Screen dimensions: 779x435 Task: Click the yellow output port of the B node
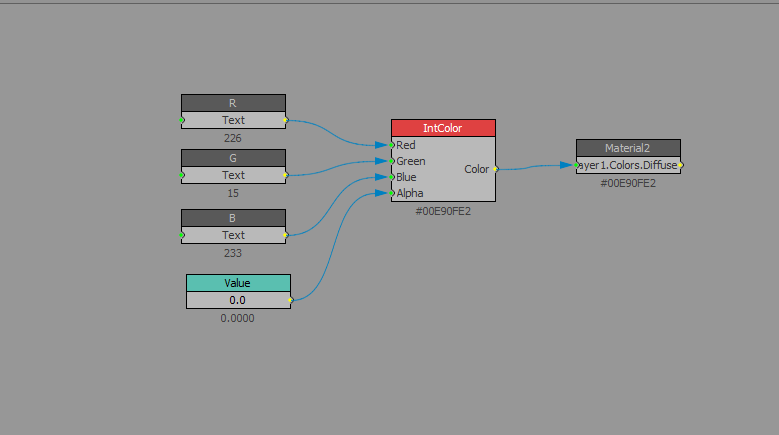tap(286, 235)
